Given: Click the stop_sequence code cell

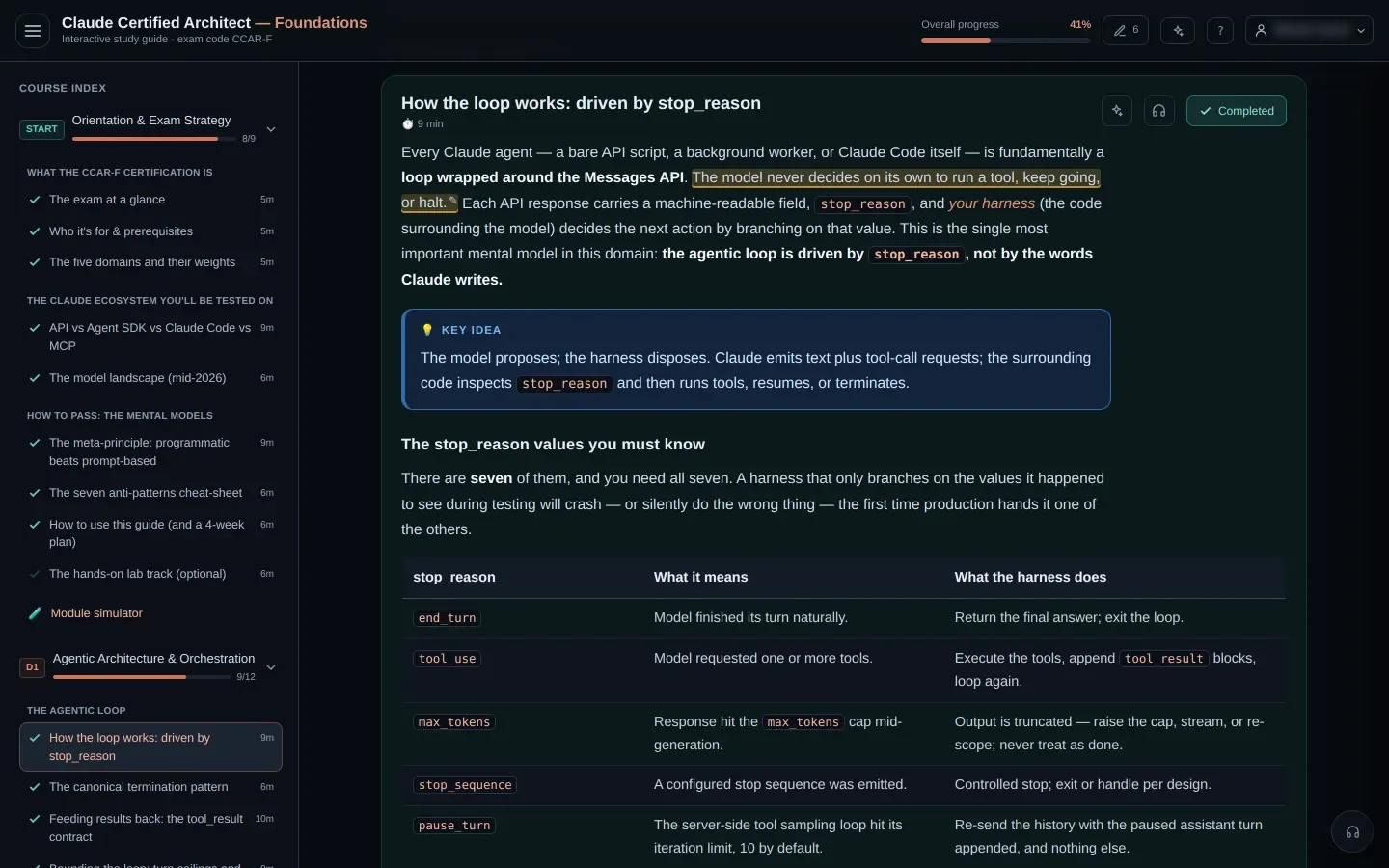Looking at the screenshot, I should tap(465, 785).
